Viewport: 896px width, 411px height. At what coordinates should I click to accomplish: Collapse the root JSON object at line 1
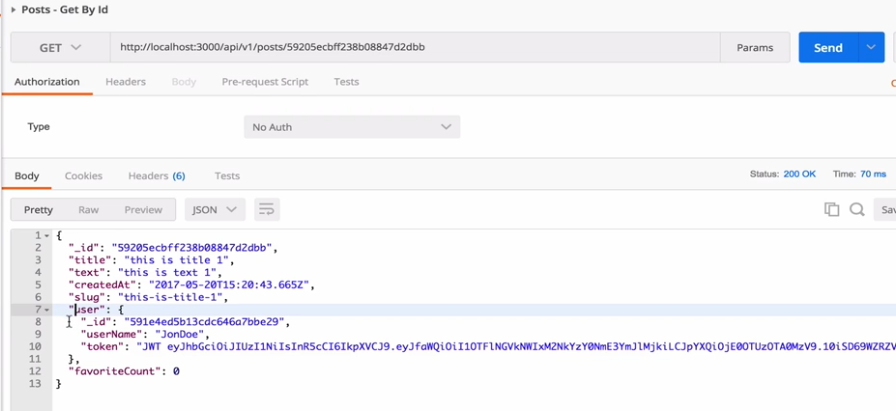pos(46,235)
